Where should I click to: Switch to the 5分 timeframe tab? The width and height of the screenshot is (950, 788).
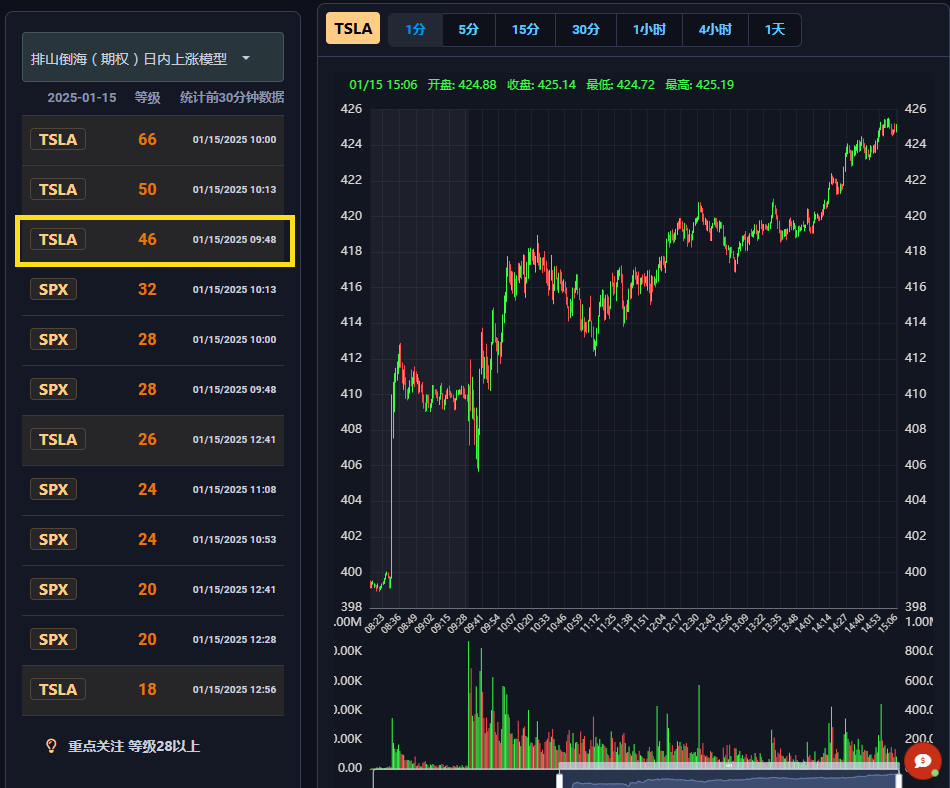[469, 30]
